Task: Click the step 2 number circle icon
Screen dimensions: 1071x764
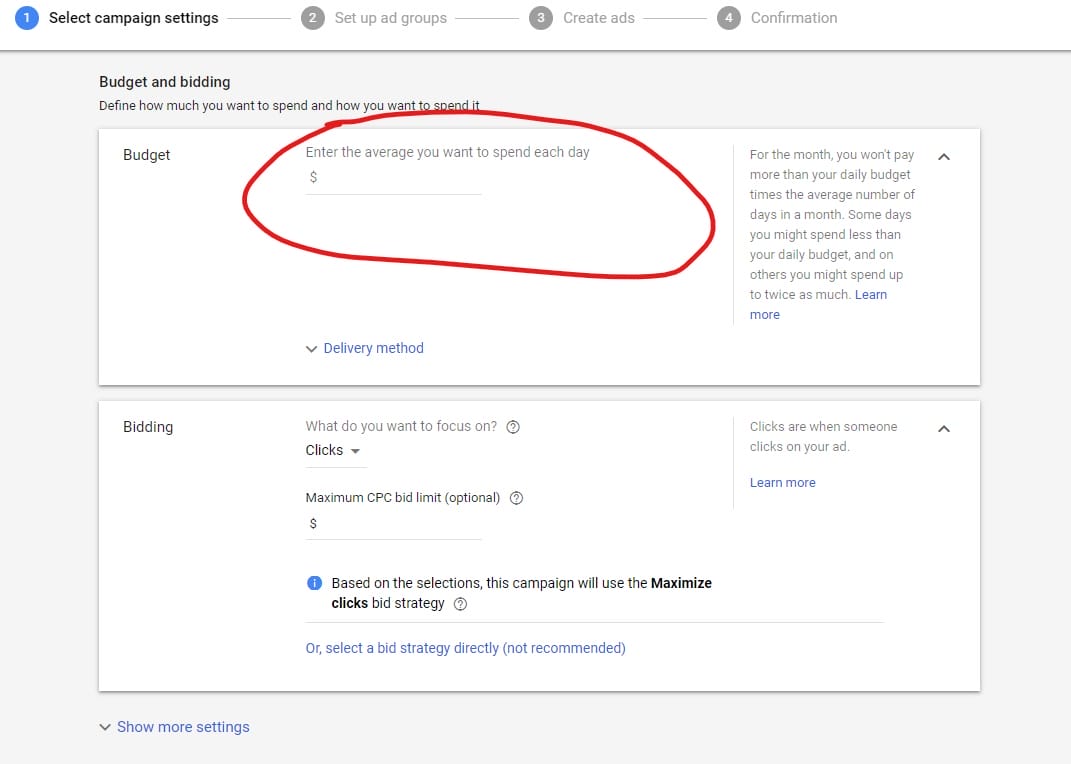Action: coord(313,18)
